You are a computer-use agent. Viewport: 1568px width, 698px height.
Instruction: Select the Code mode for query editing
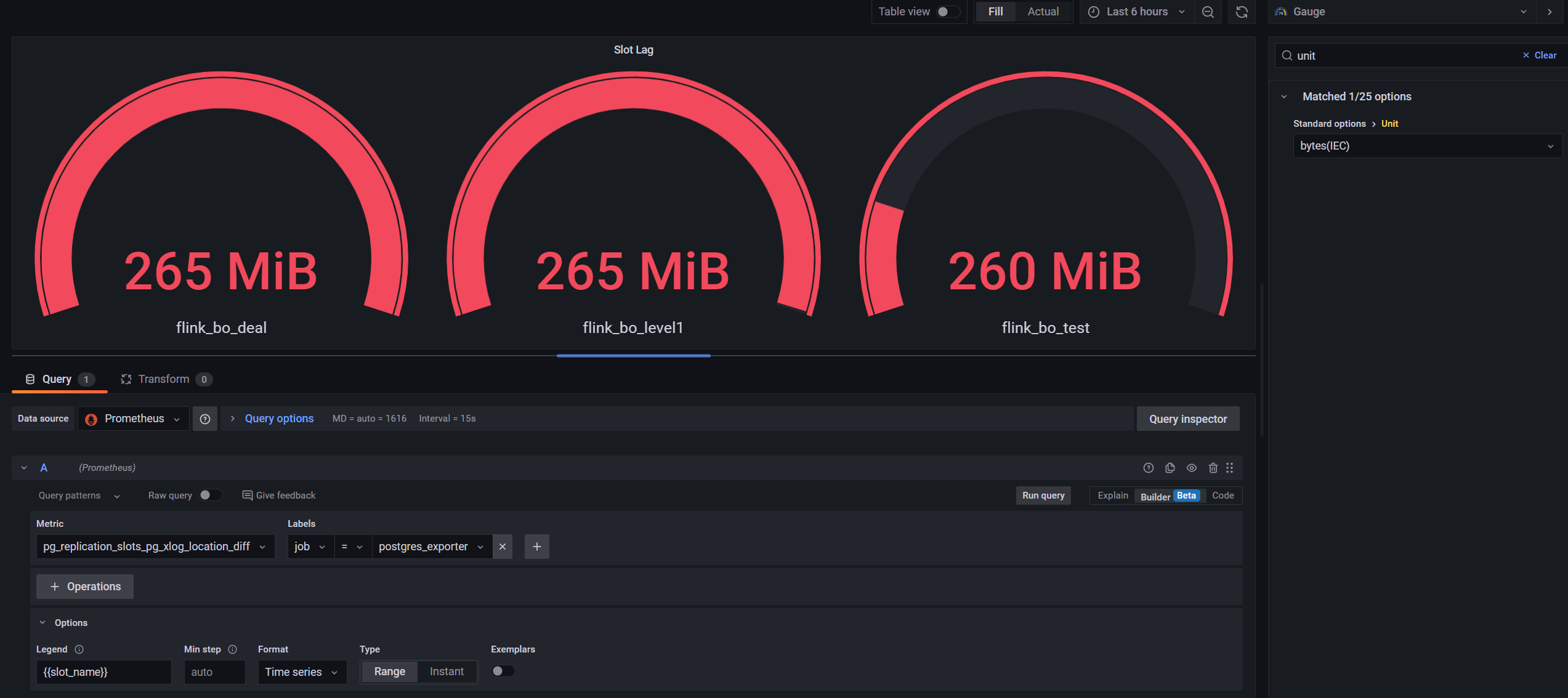[x=1223, y=495]
